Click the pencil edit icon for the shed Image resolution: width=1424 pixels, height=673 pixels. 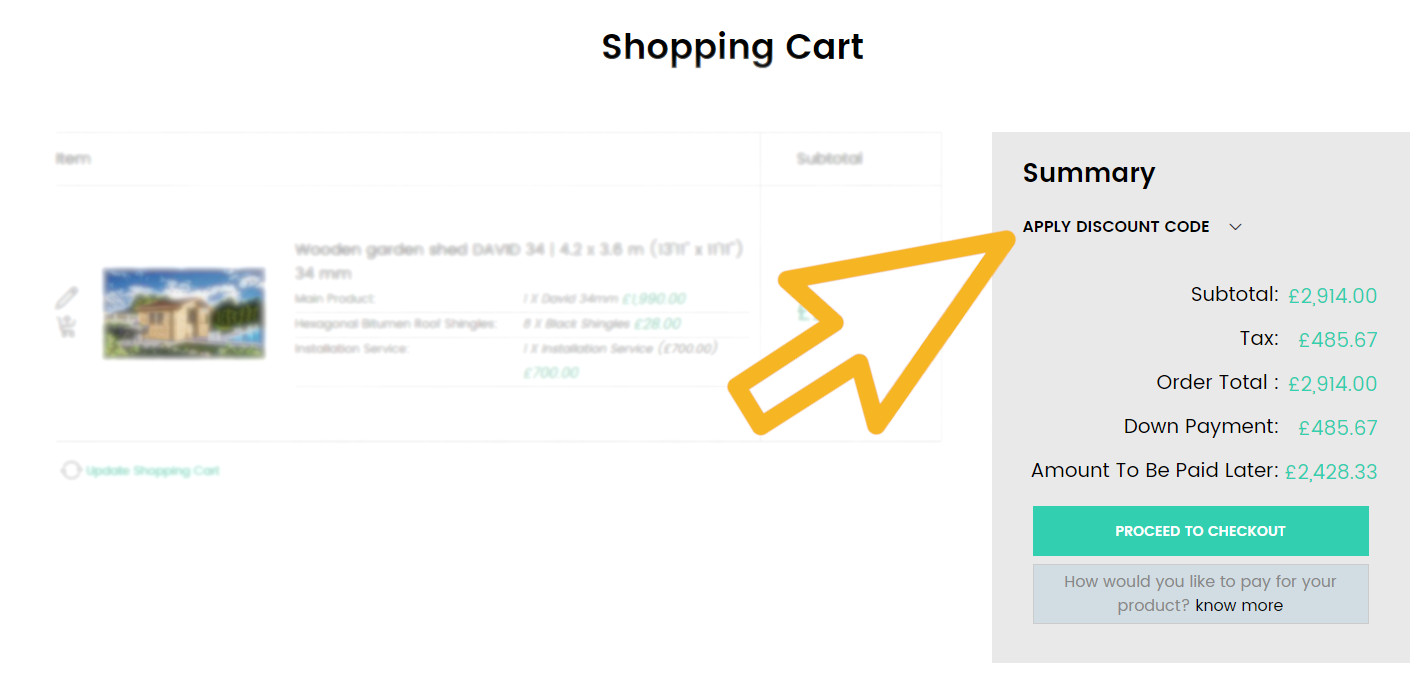click(66, 298)
